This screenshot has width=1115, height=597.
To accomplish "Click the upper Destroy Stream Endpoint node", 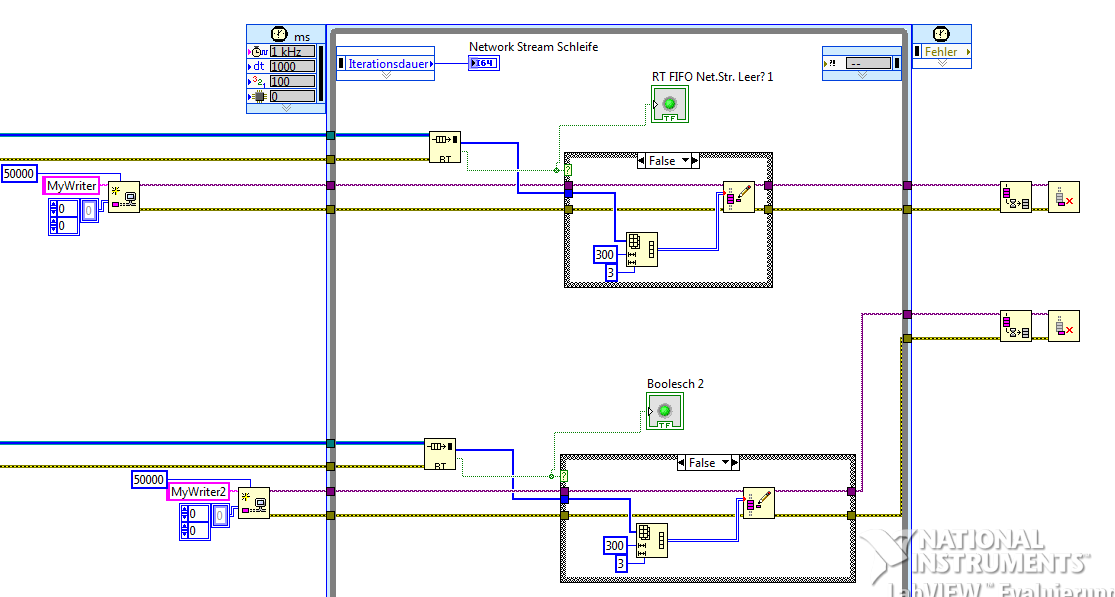I will tap(1064, 197).
